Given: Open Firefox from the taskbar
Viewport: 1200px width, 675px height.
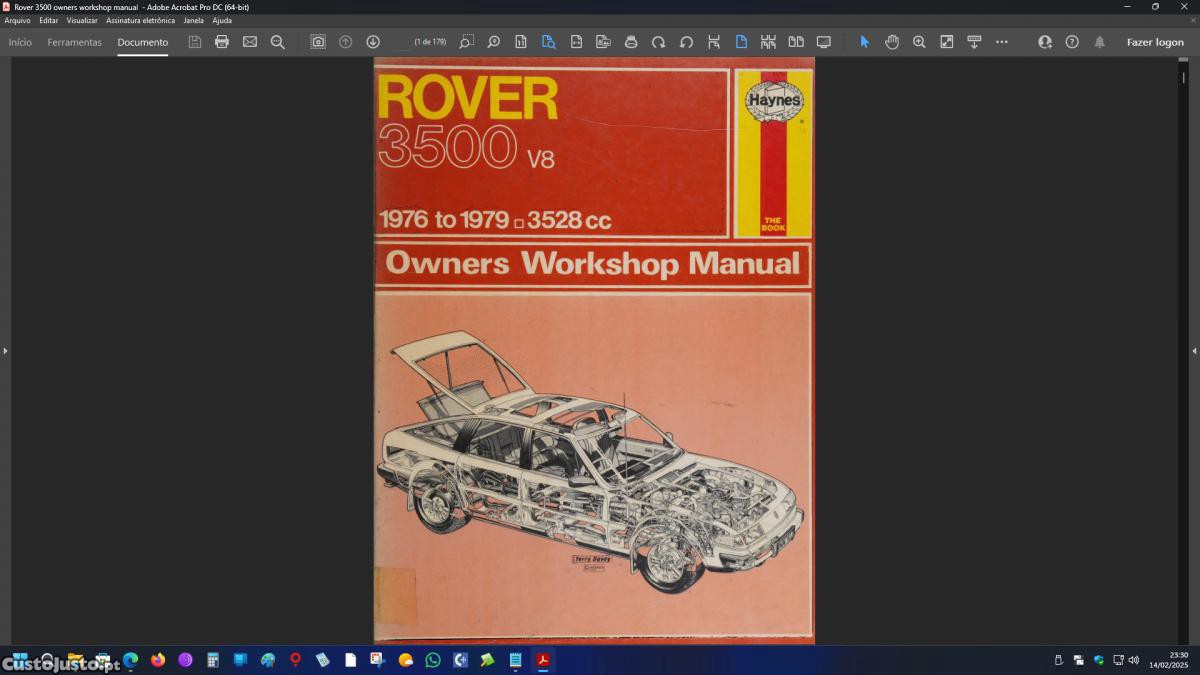Looking at the screenshot, I should 158,660.
